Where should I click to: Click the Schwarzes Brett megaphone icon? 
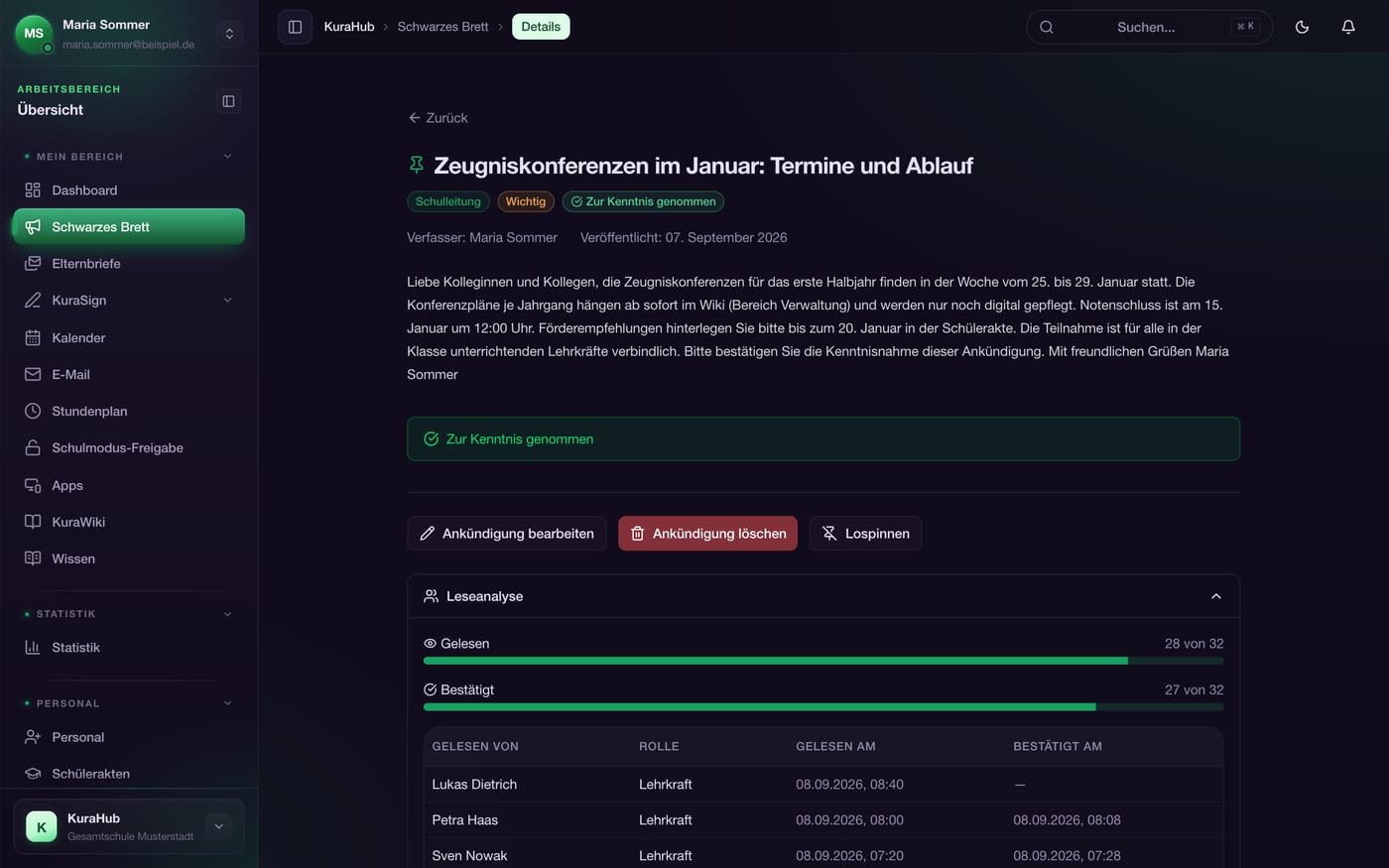point(33,227)
